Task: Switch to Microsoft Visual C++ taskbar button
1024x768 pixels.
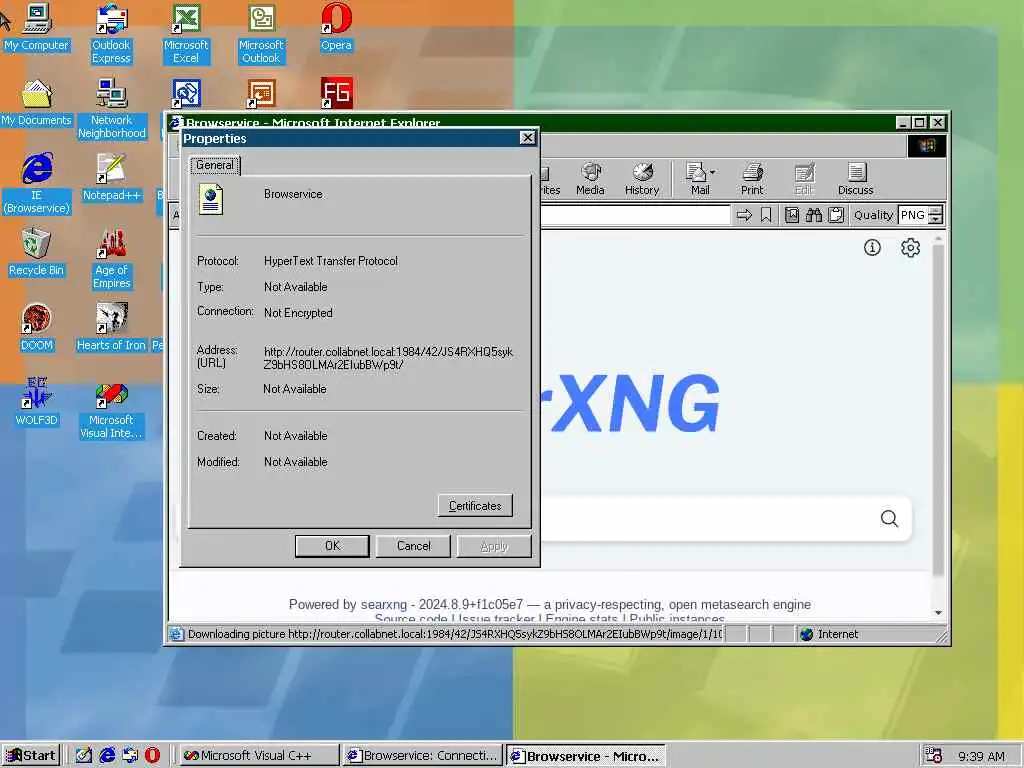Action: tap(258, 756)
